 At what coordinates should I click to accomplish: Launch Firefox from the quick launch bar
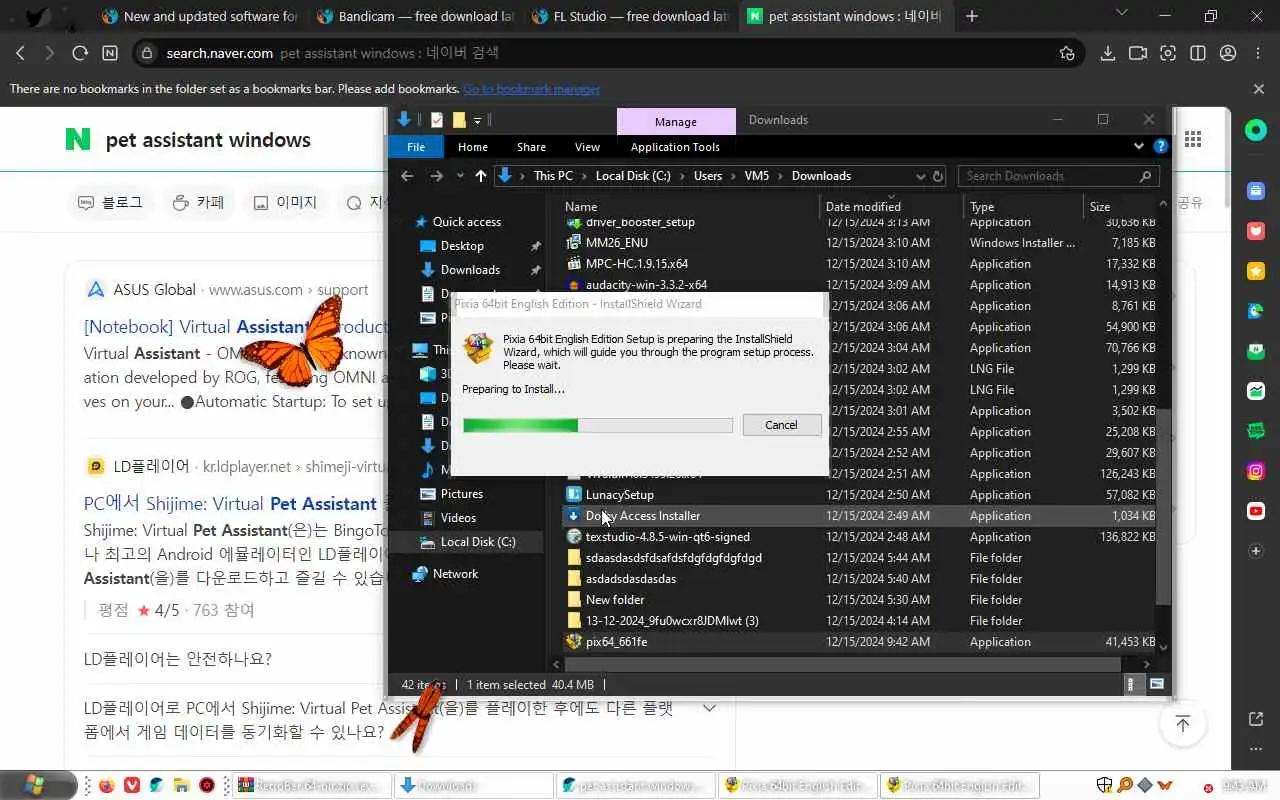[x=107, y=785]
